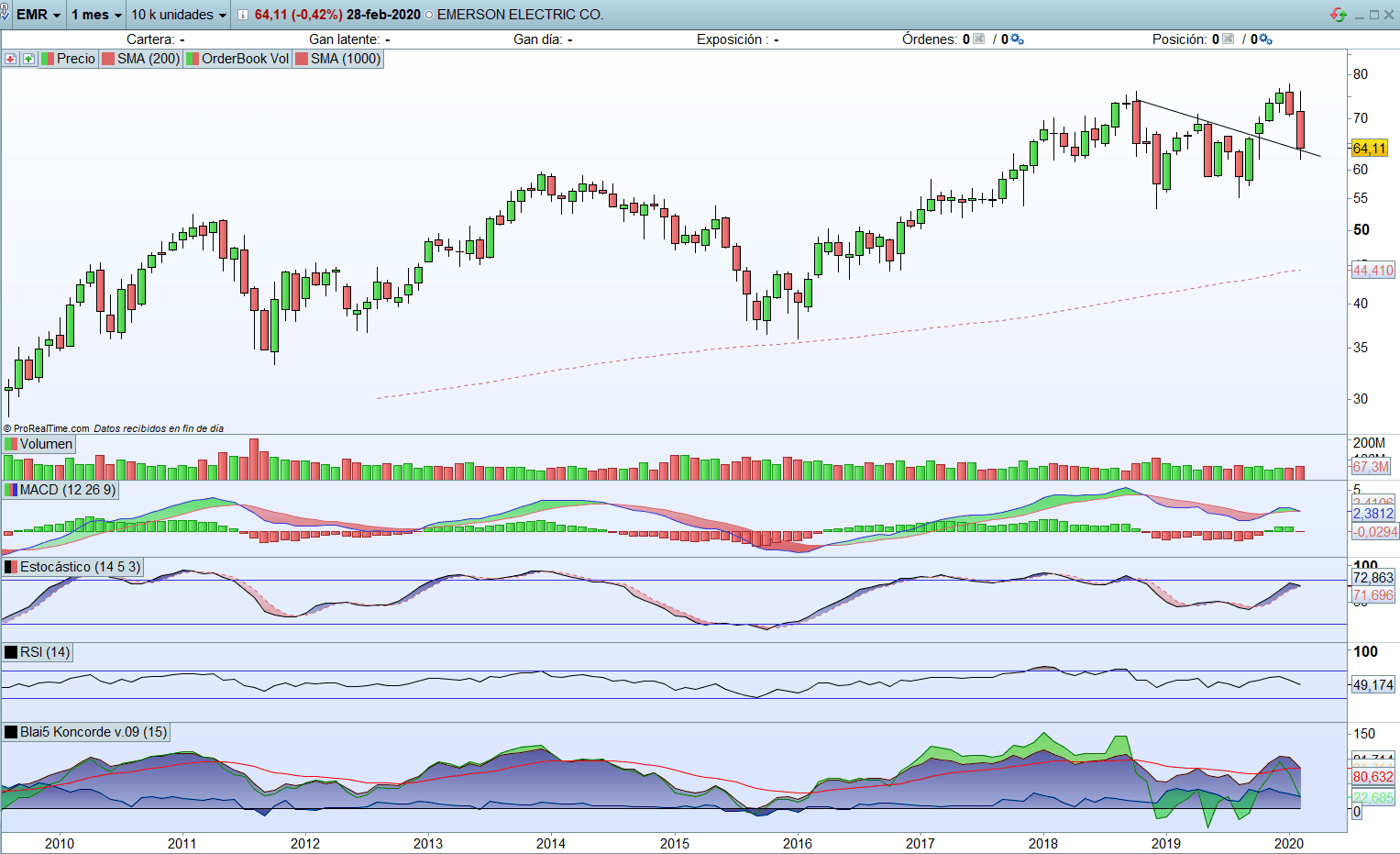Image resolution: width=1400 pixels, height=854 pixels.
Task: Click the date 28-feb-2020 in header
Action: (x=383, y=15)
